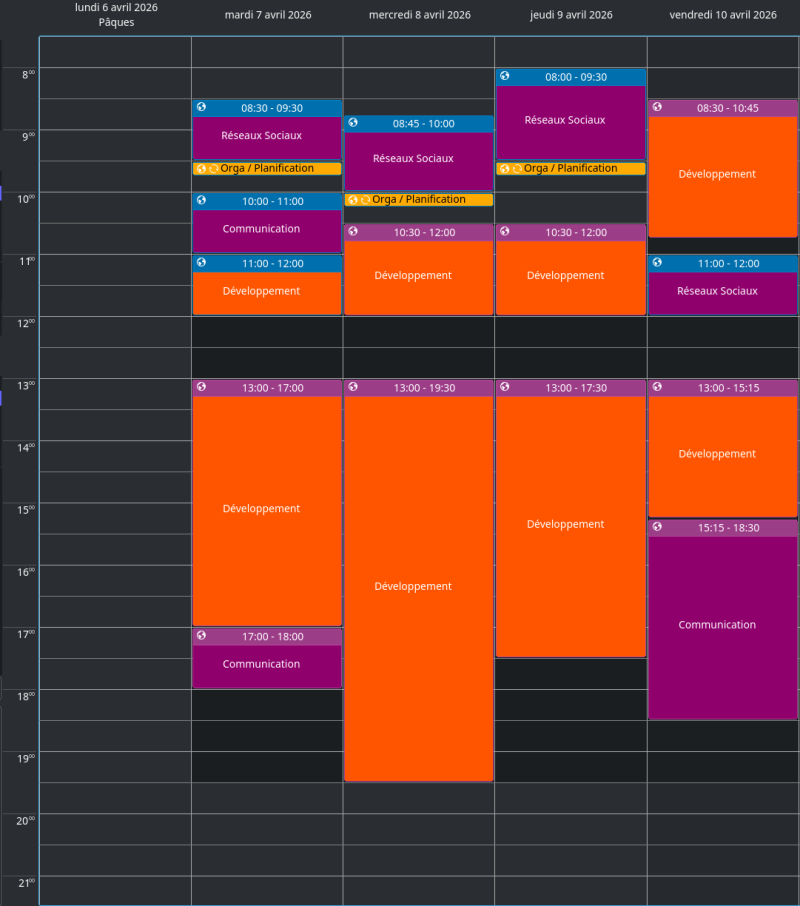Select Tuesday's 11:00 - 12:00 Développement event
The height and width of the screenshot is (906, 800).
pos(267,285)
